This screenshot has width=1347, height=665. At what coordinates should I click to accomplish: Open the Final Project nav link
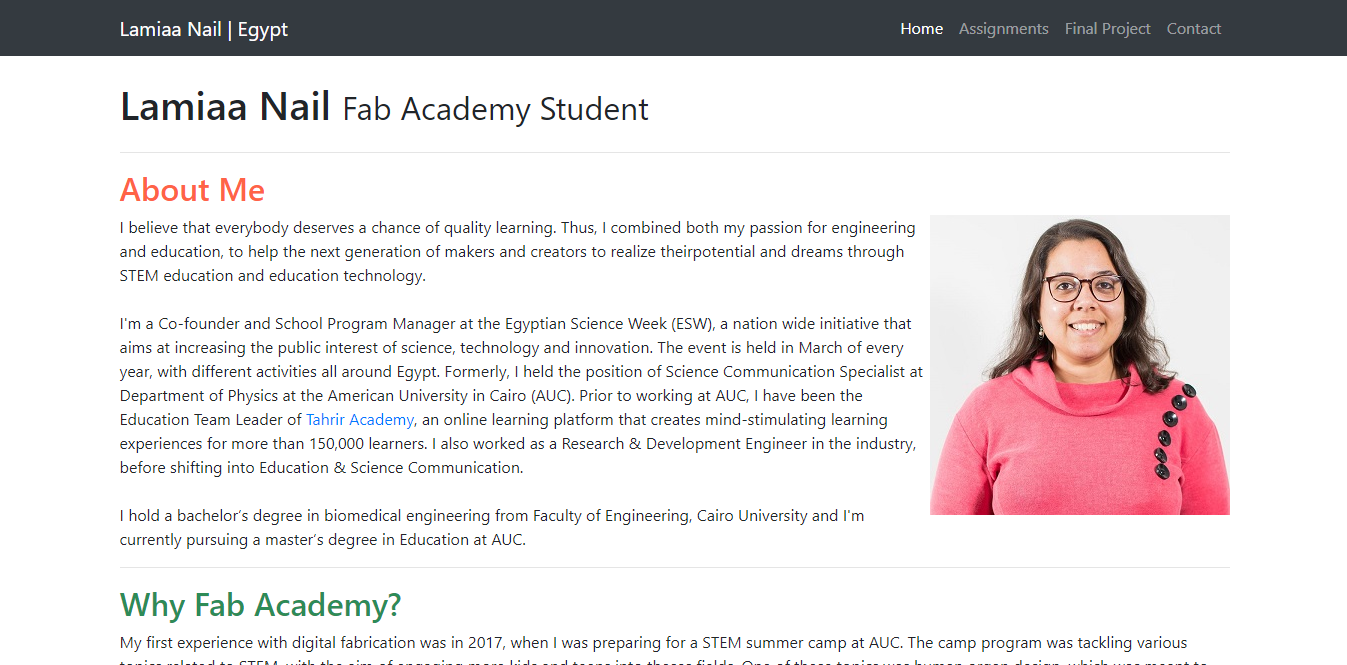(1107, 29)
